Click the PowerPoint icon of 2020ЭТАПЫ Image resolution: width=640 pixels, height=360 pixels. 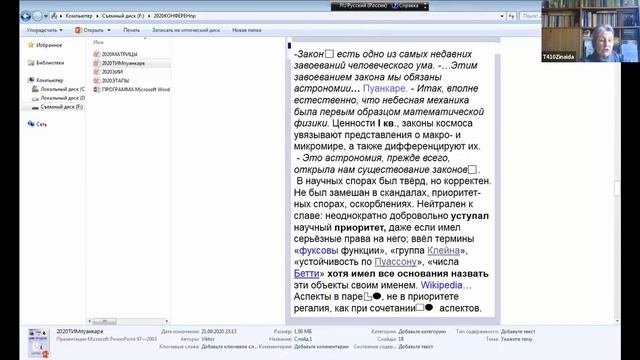tap(97, 80)
